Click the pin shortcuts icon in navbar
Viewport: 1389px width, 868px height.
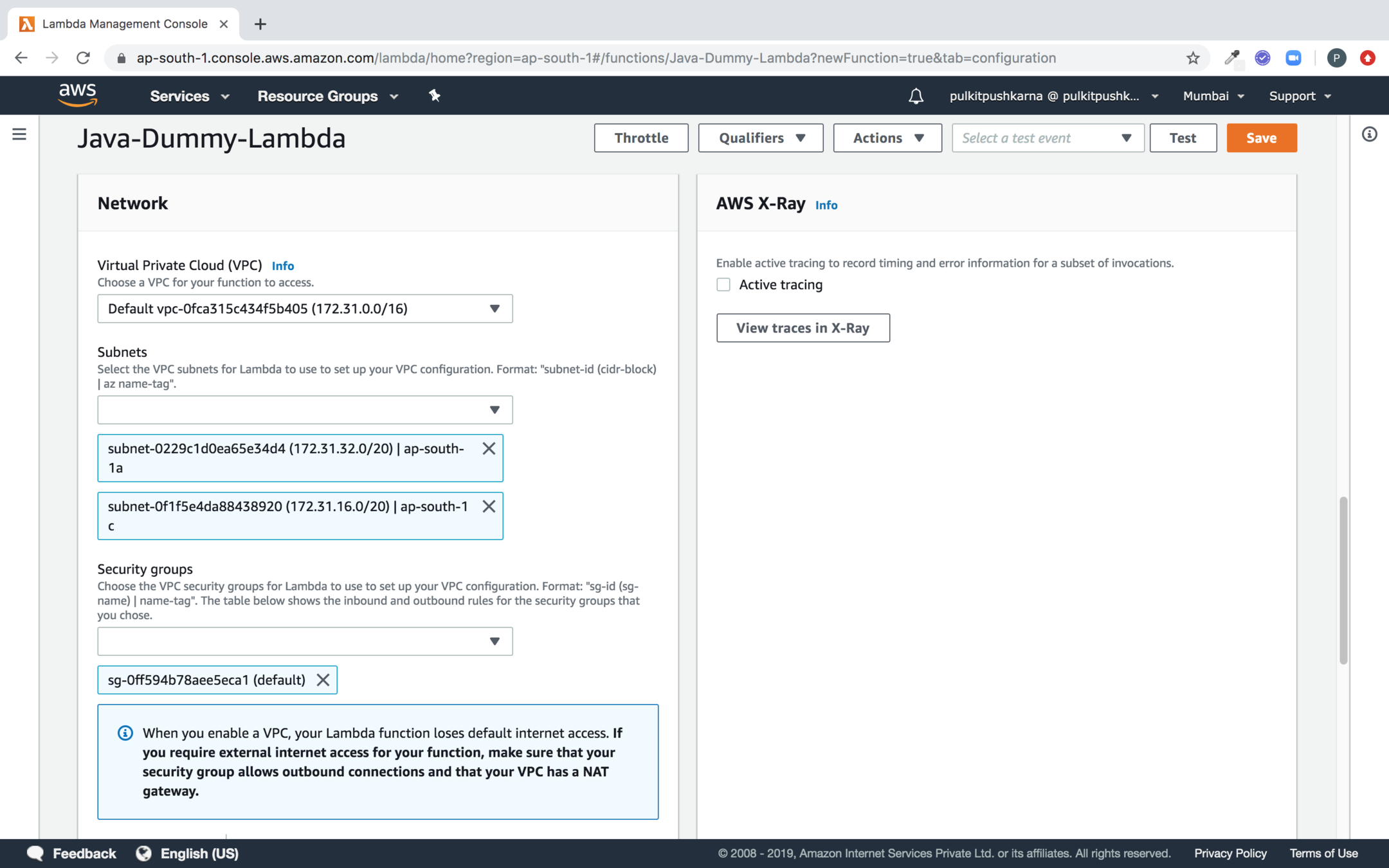(x=435, y=96)
